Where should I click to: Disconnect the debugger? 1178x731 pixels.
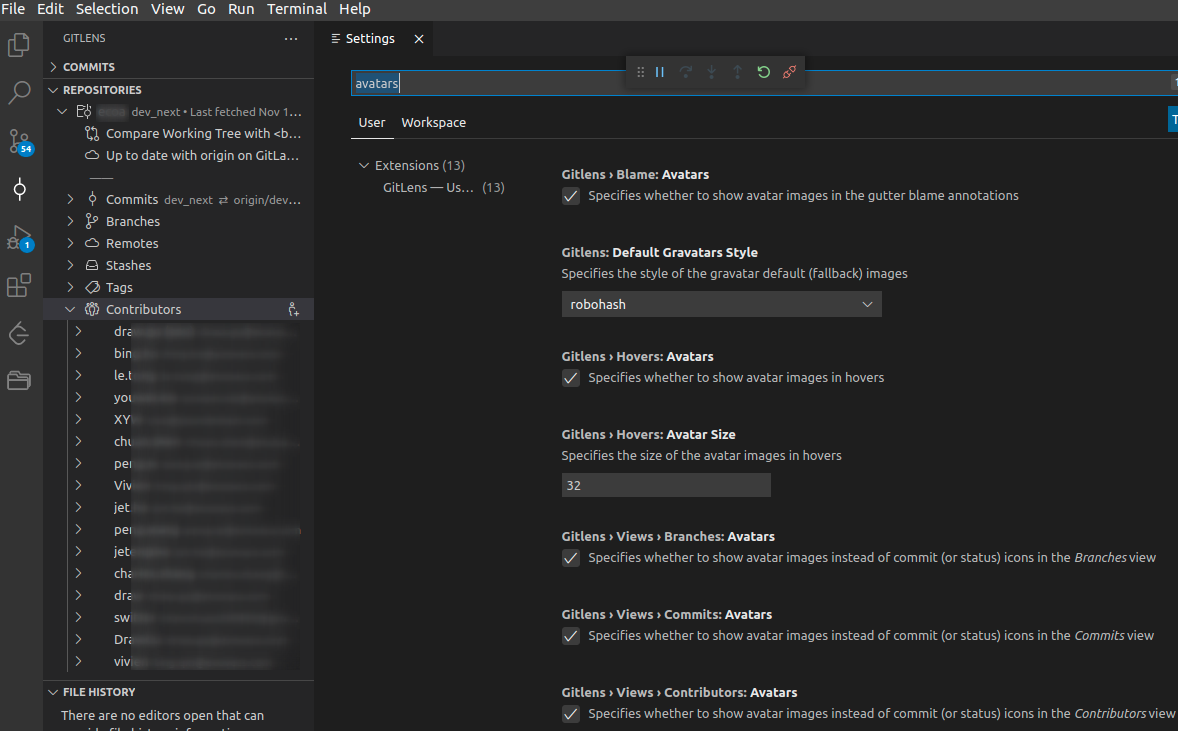(x=789, y=72)
